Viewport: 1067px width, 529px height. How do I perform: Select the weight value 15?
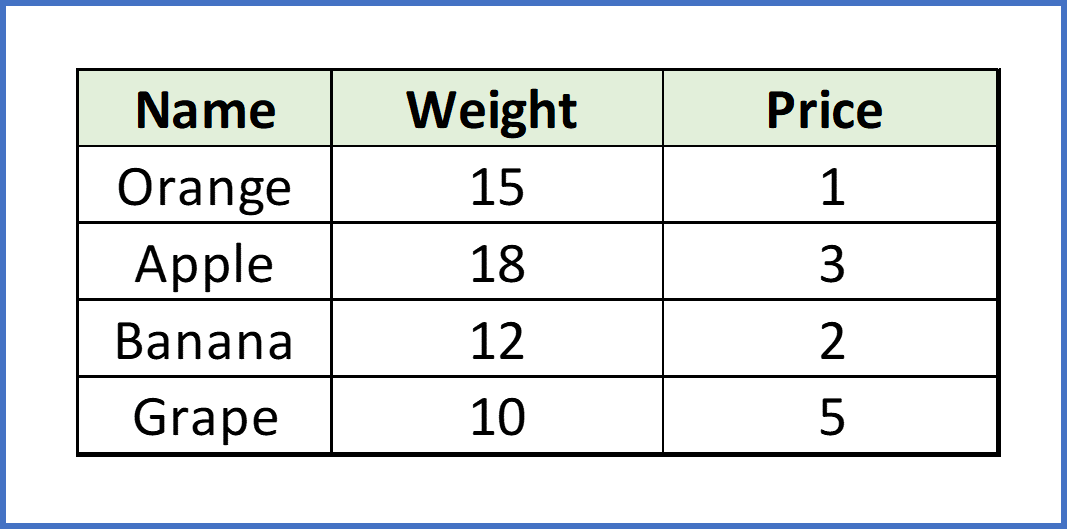pos(496,186)
